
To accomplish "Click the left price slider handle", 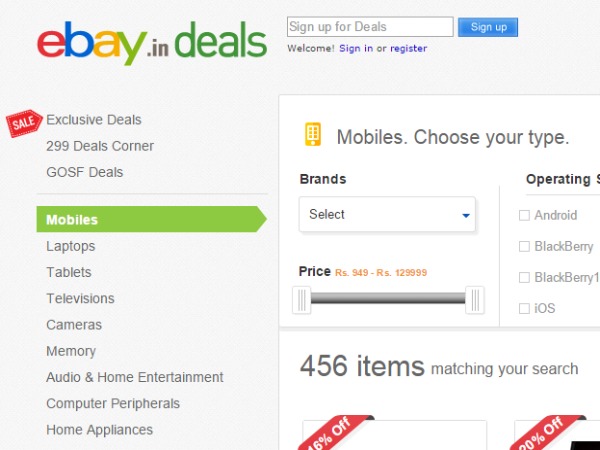I will [x=301, y=299].
